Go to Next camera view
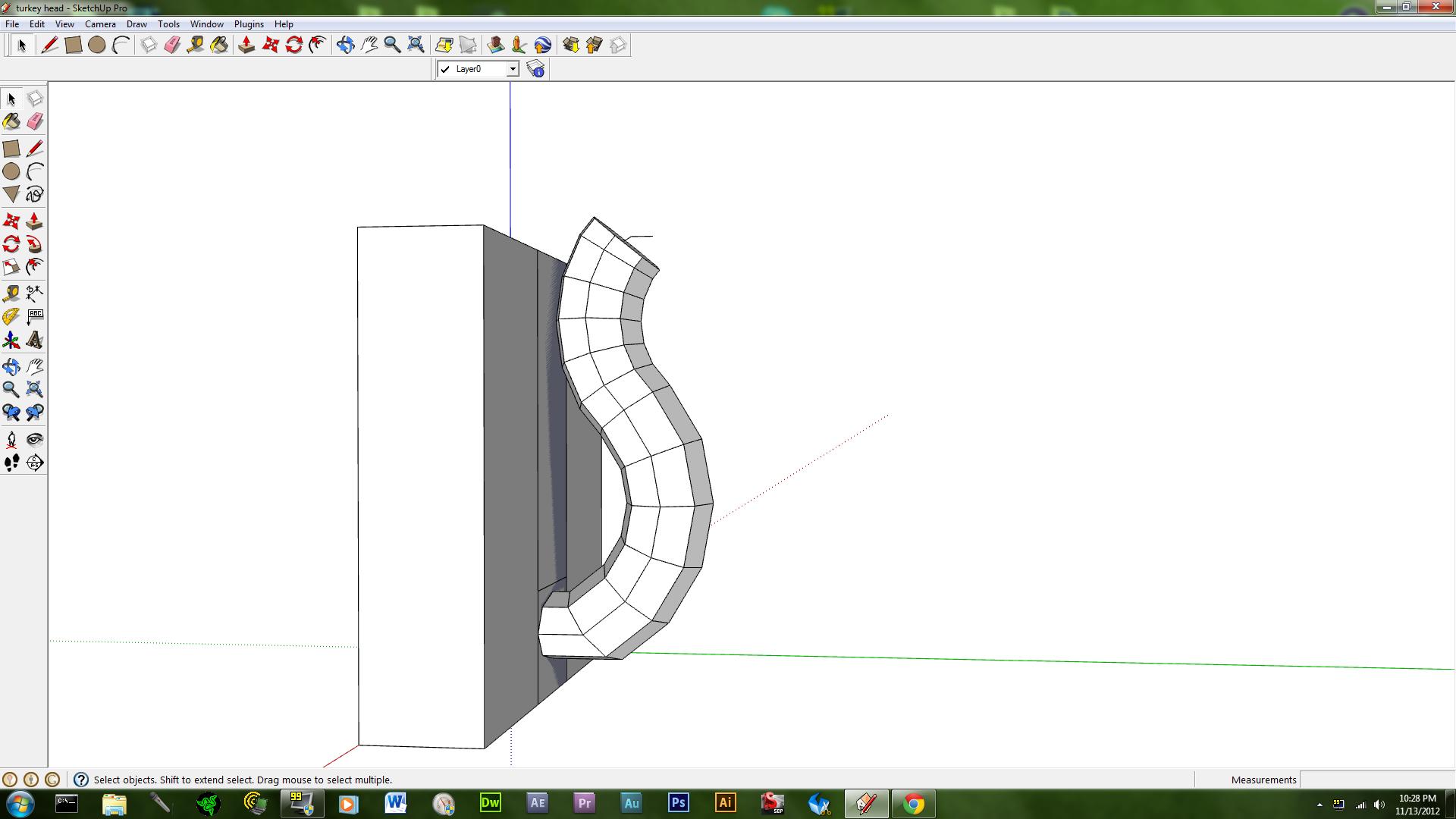 (35, 413)
